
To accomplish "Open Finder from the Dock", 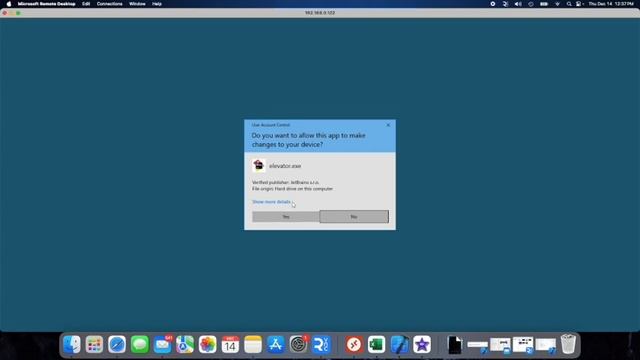I will (x=72, y=344).
